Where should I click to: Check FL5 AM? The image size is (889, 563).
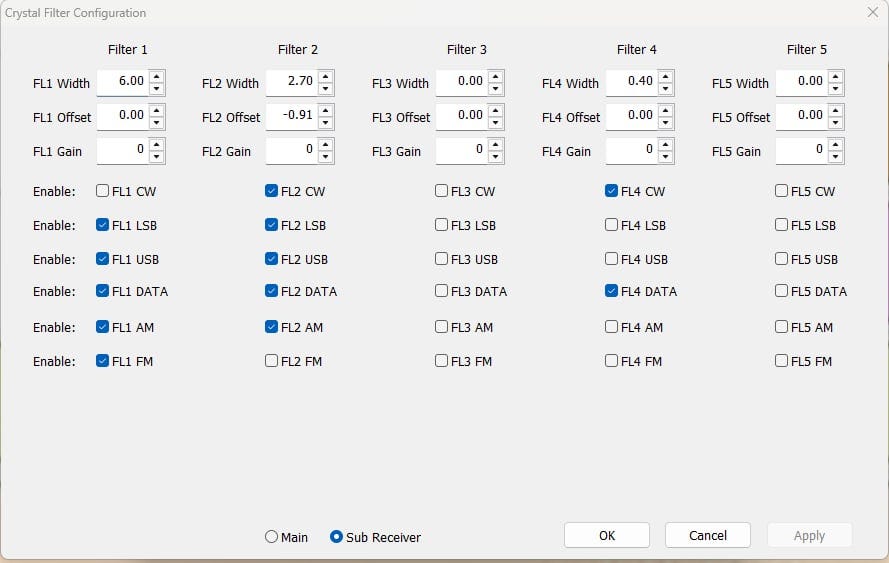pyautogui.click(x=781, y=327)
